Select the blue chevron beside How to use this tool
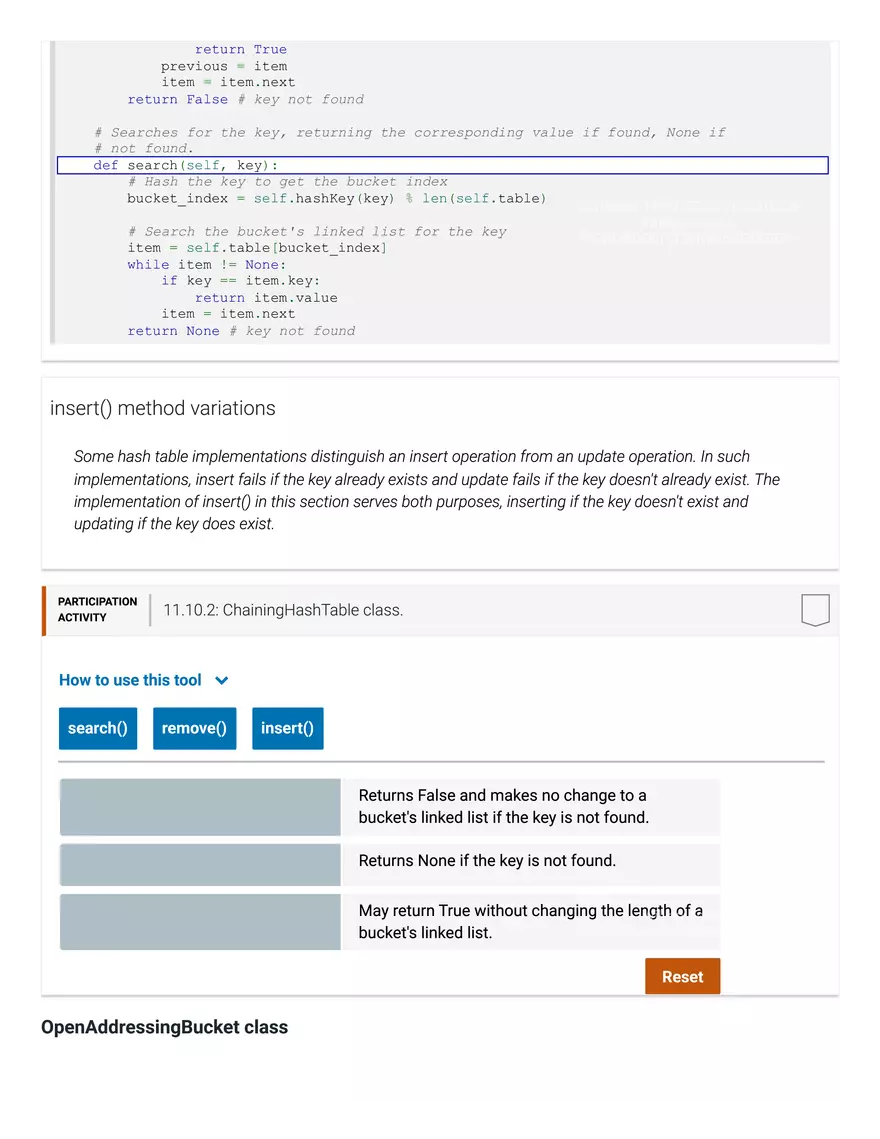The width and height of the screenshot is (880, 1139). (222, 679)
